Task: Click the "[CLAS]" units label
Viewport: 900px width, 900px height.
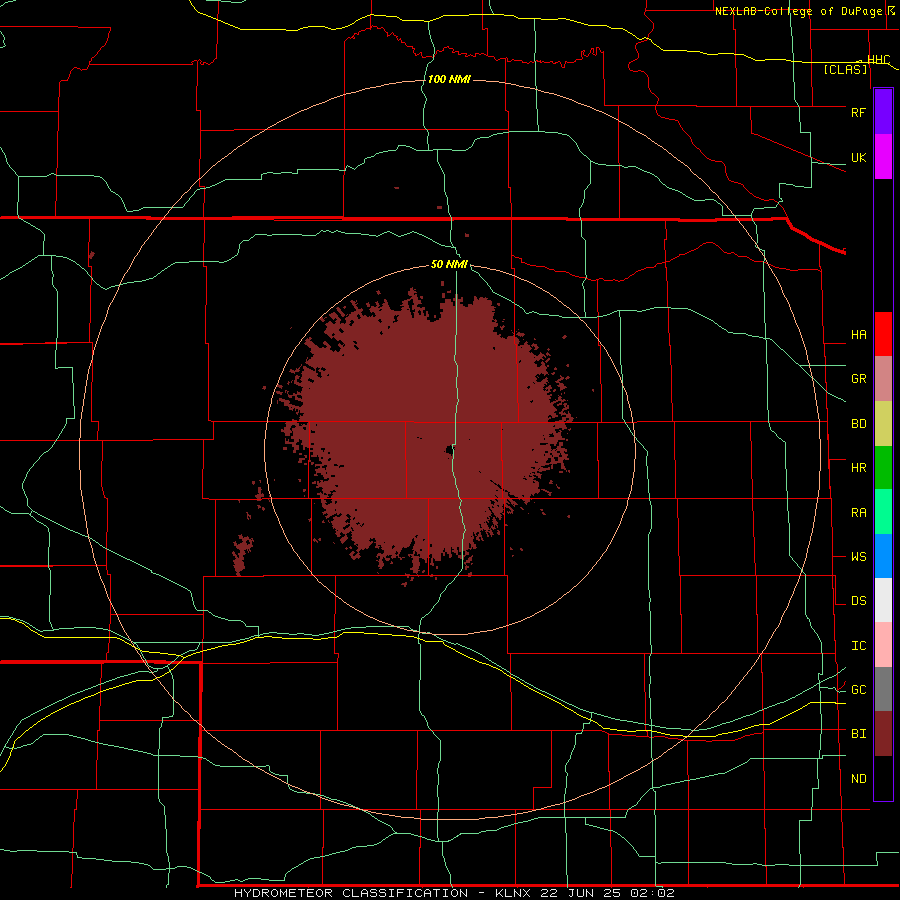Action: coord(845,70)
